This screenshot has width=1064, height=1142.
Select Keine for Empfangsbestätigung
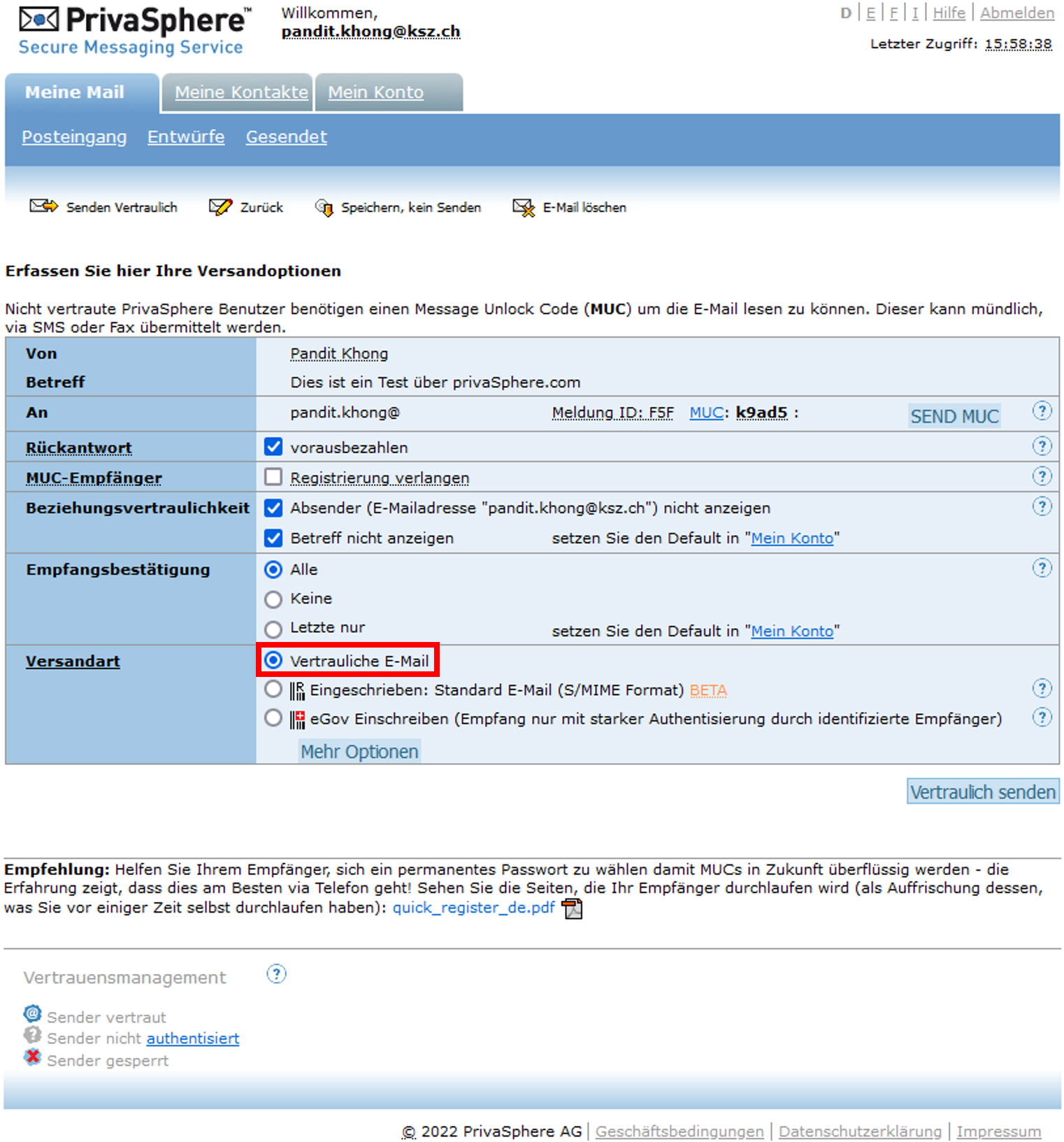click(x=273, y=599)
